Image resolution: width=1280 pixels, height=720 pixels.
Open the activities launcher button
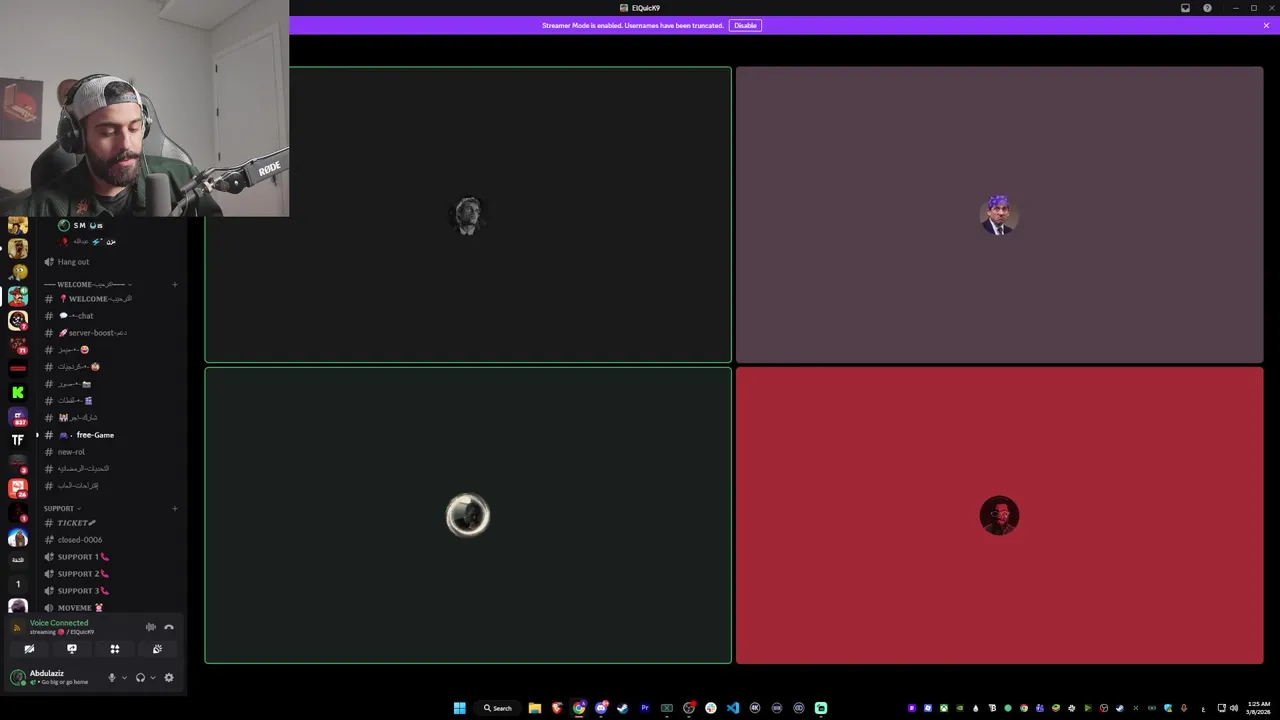tap(115, 649)
